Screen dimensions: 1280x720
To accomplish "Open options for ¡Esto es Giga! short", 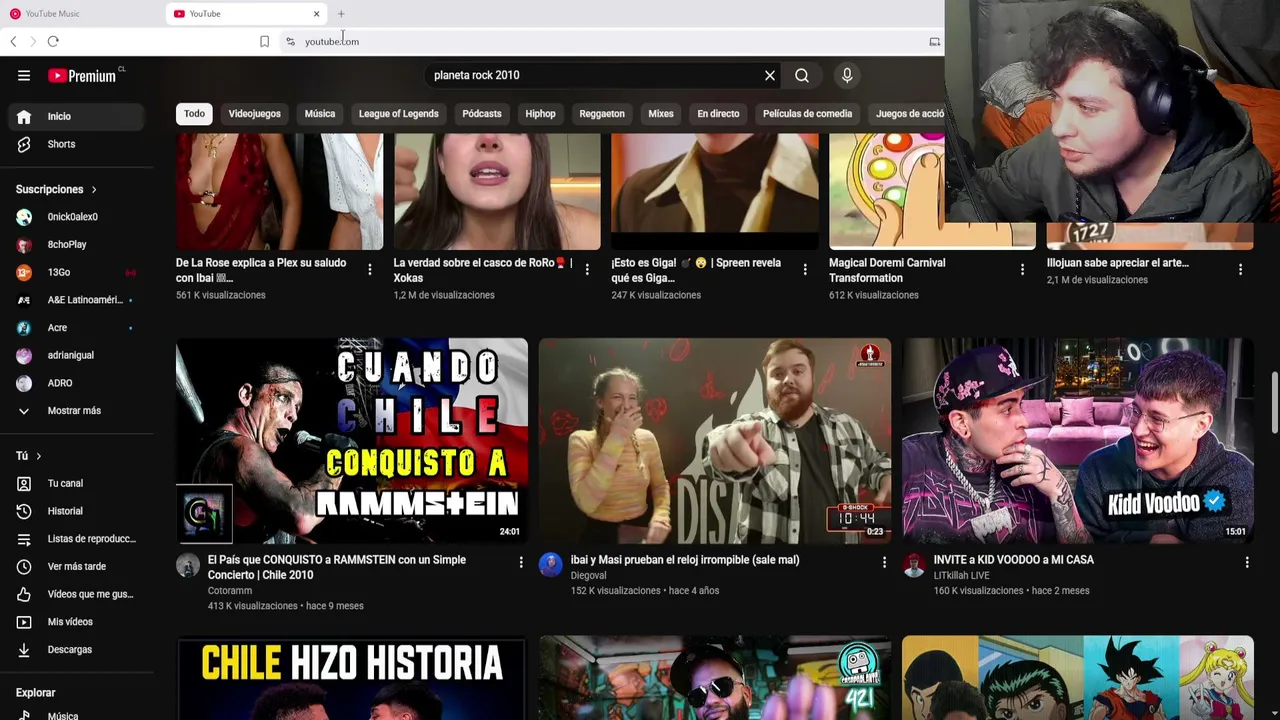I will pyautogui.click(x=805, y=269).
